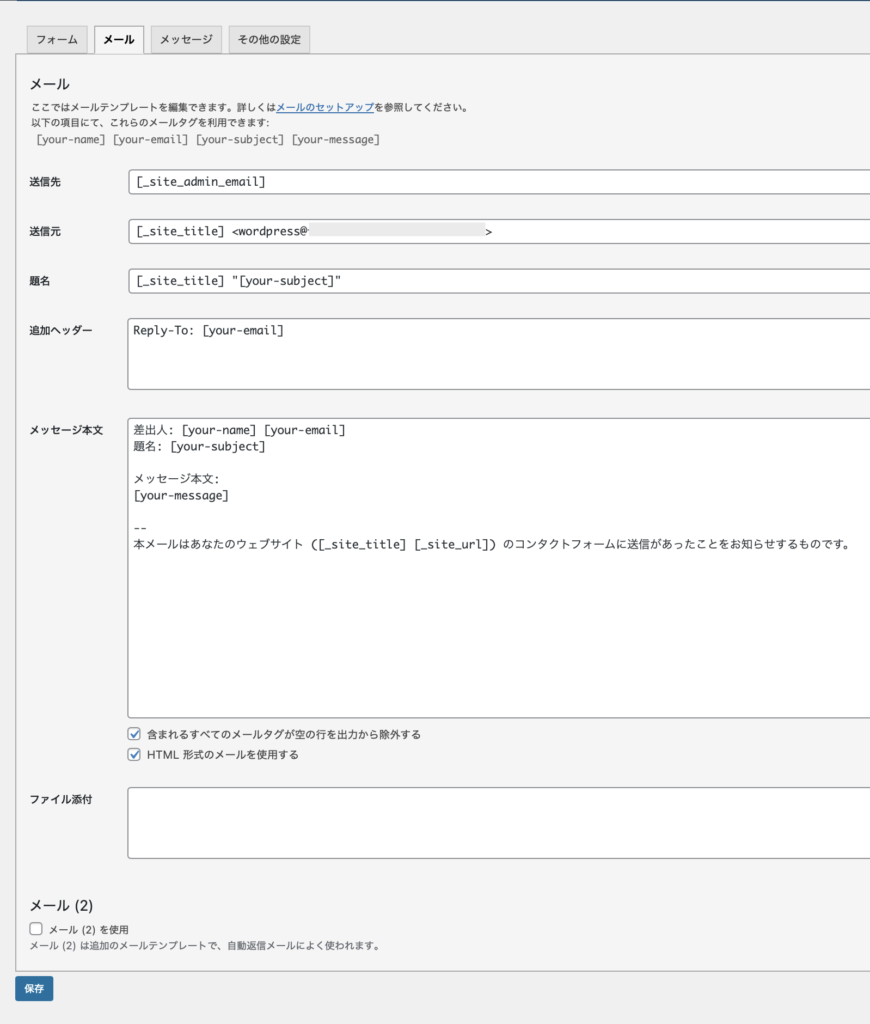Open the メールのセットアップ link

point(325,107)
